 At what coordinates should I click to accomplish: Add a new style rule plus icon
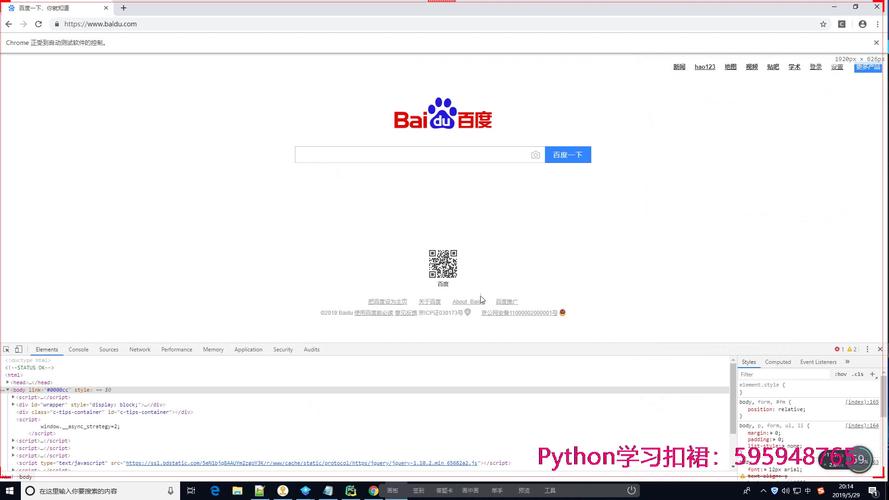pyautogui.click(x=873, y=374)
